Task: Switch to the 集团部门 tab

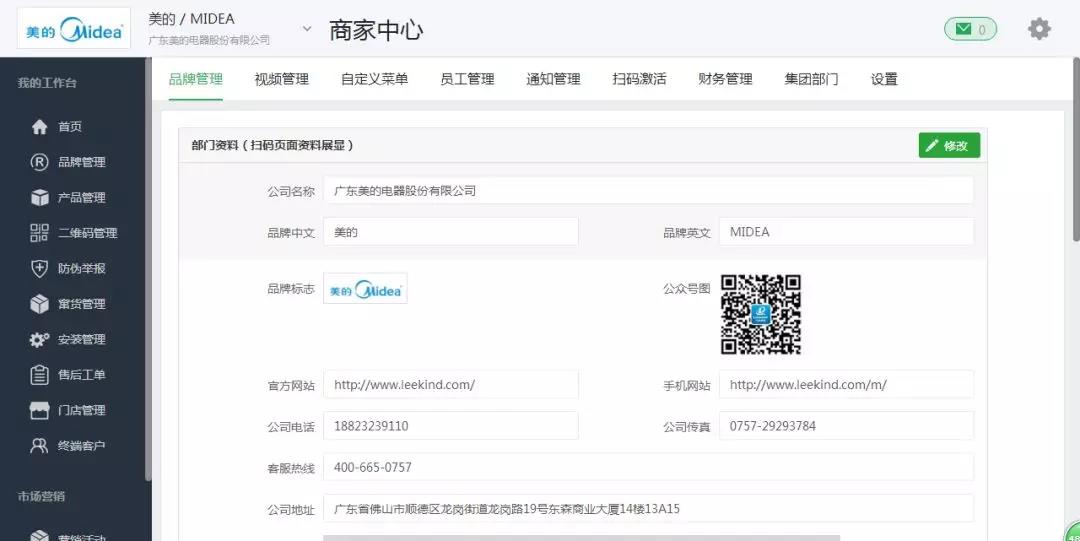Action: coord(811,79)
